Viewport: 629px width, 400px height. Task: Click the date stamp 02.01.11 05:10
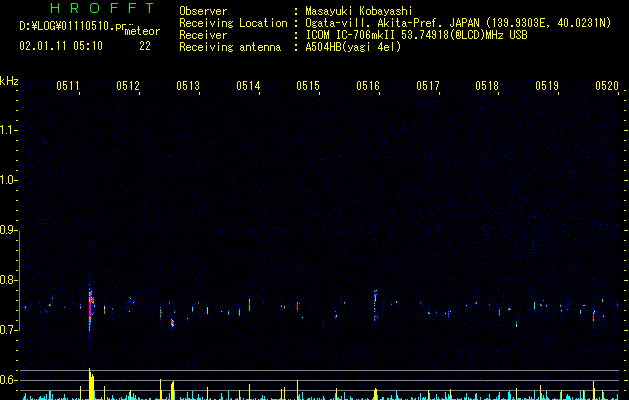coord(61,46)
